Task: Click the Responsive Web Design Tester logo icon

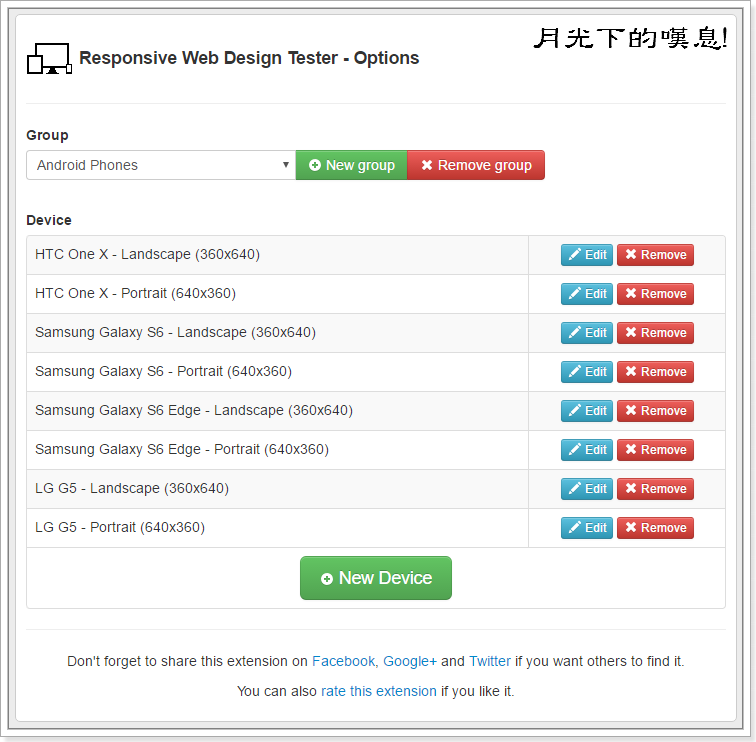Action: [48, 59]
